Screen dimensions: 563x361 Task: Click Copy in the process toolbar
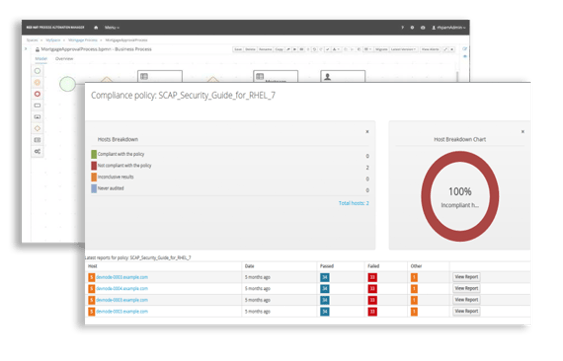coord(279,49)
